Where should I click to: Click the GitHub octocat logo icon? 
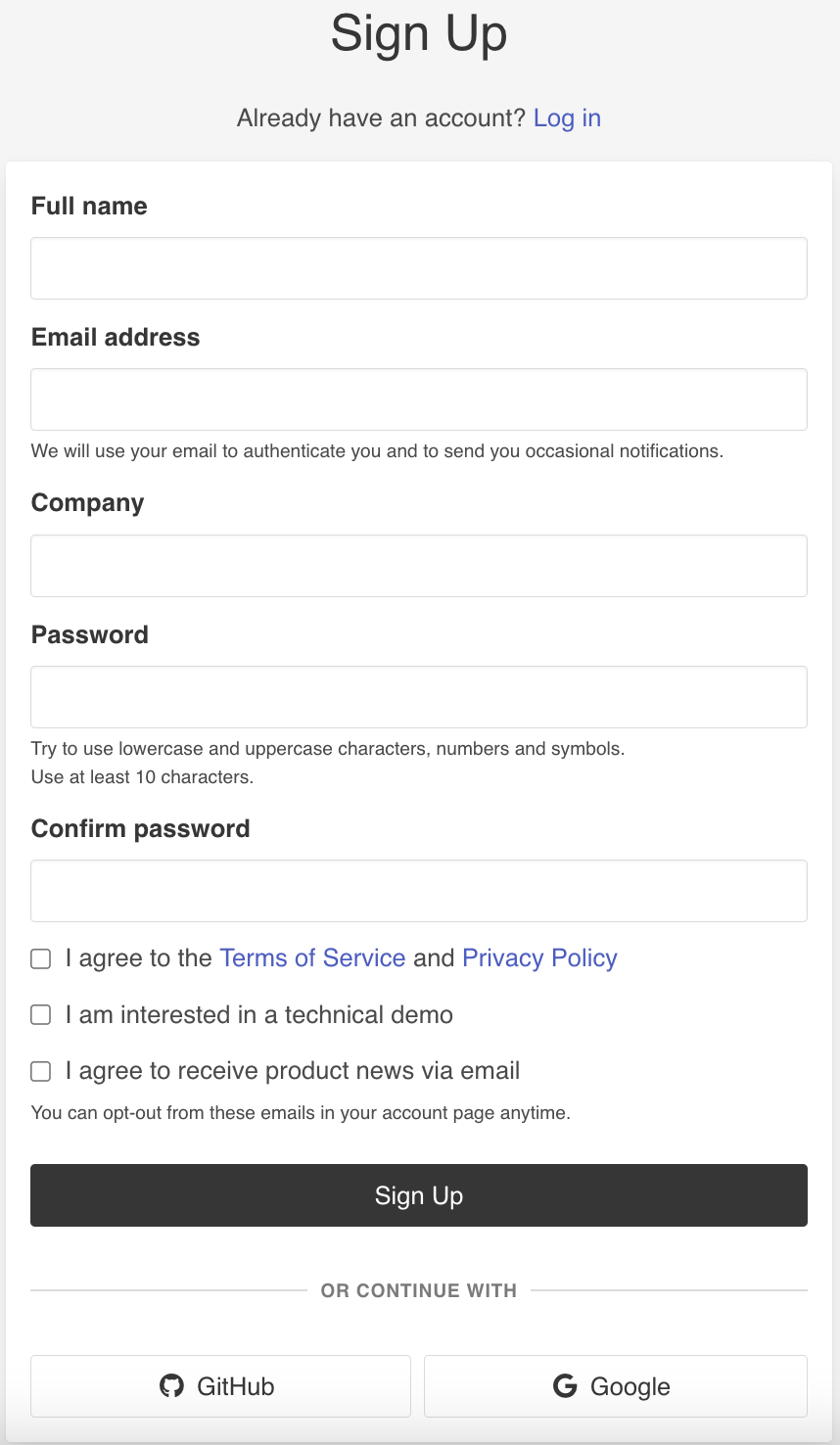[171, 1386]
